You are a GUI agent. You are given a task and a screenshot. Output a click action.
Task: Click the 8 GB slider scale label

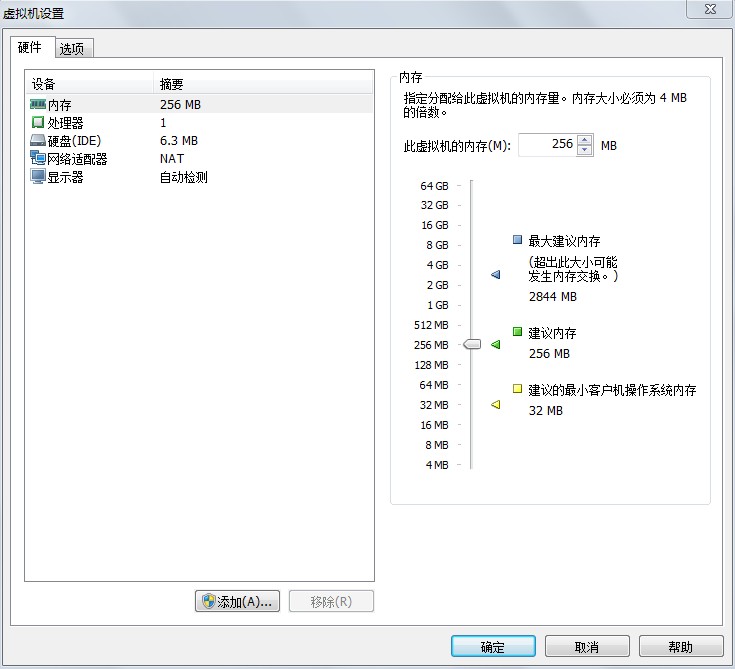point(437,245)
